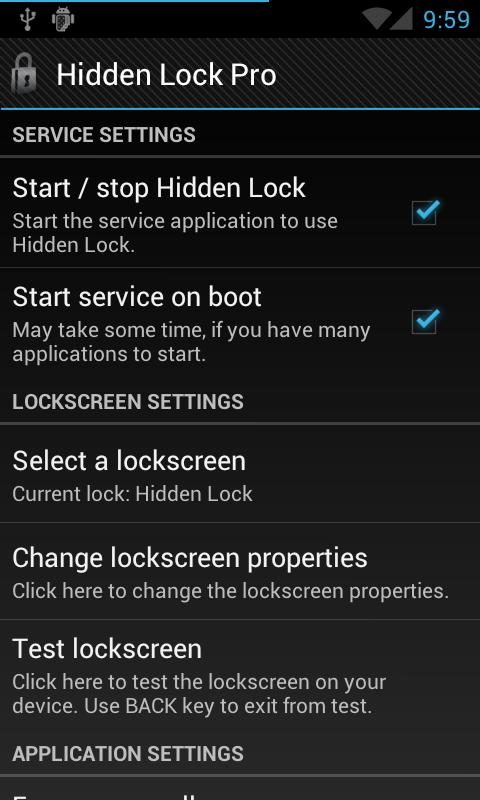480x800 pixels.
Task: Tap the LOCKSCREEN SETTINGS section header
Action: 128,402
